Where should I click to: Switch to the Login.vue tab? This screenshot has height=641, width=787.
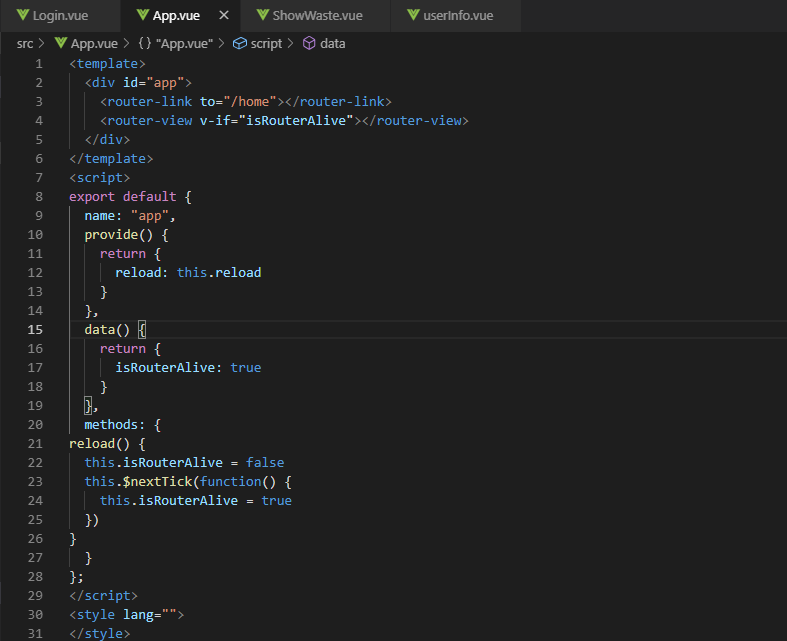tap(61, 16)
